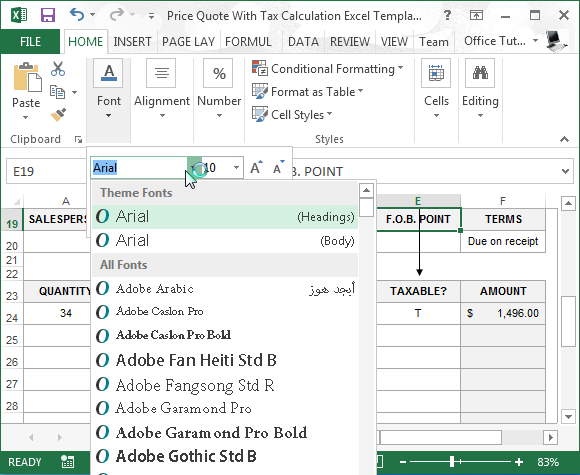Click the macro recording icon in status bar
This screenshot has height=475, width=580.
(x=68, y=462)
